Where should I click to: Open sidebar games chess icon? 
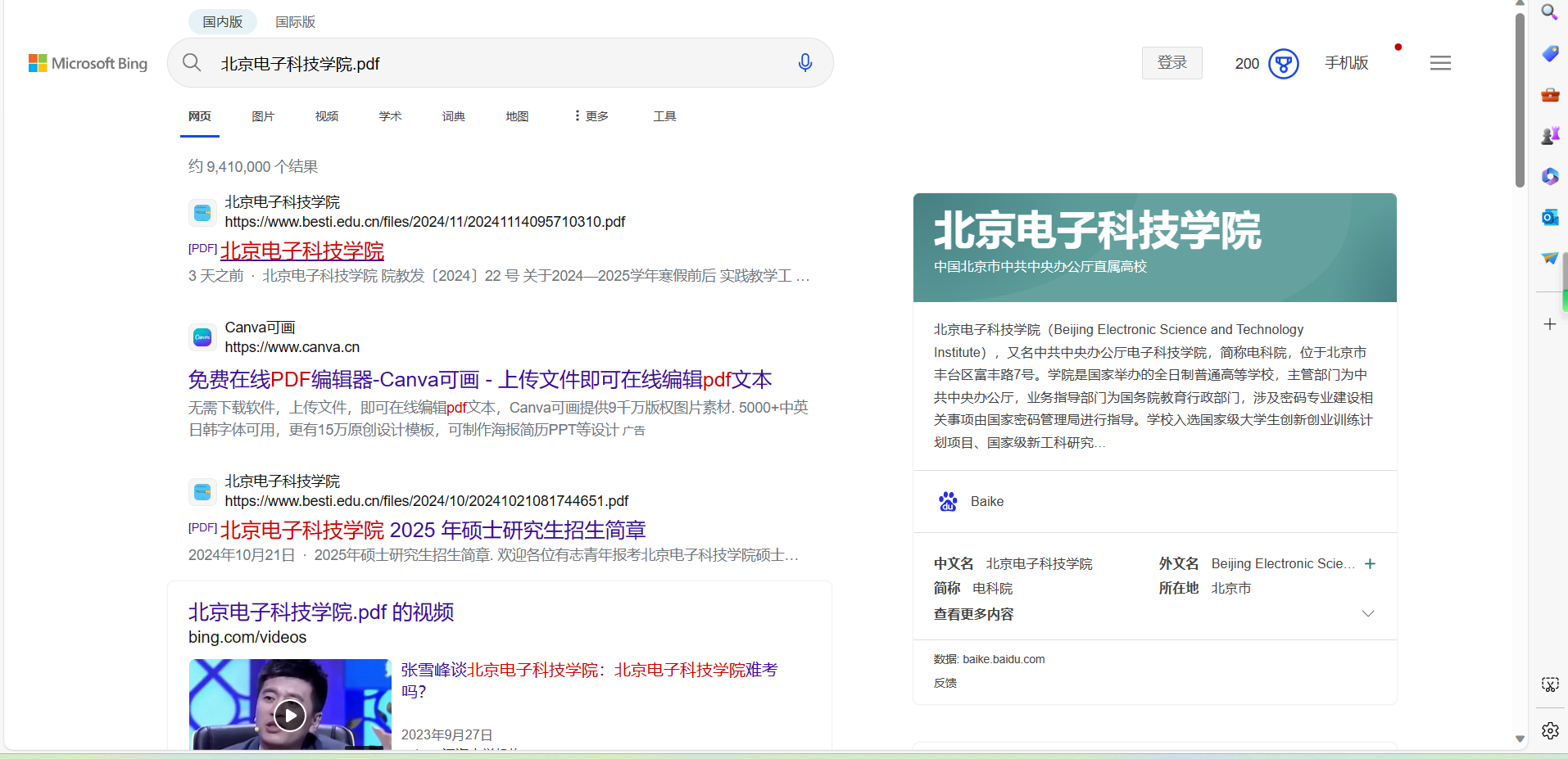[1549, 136]
